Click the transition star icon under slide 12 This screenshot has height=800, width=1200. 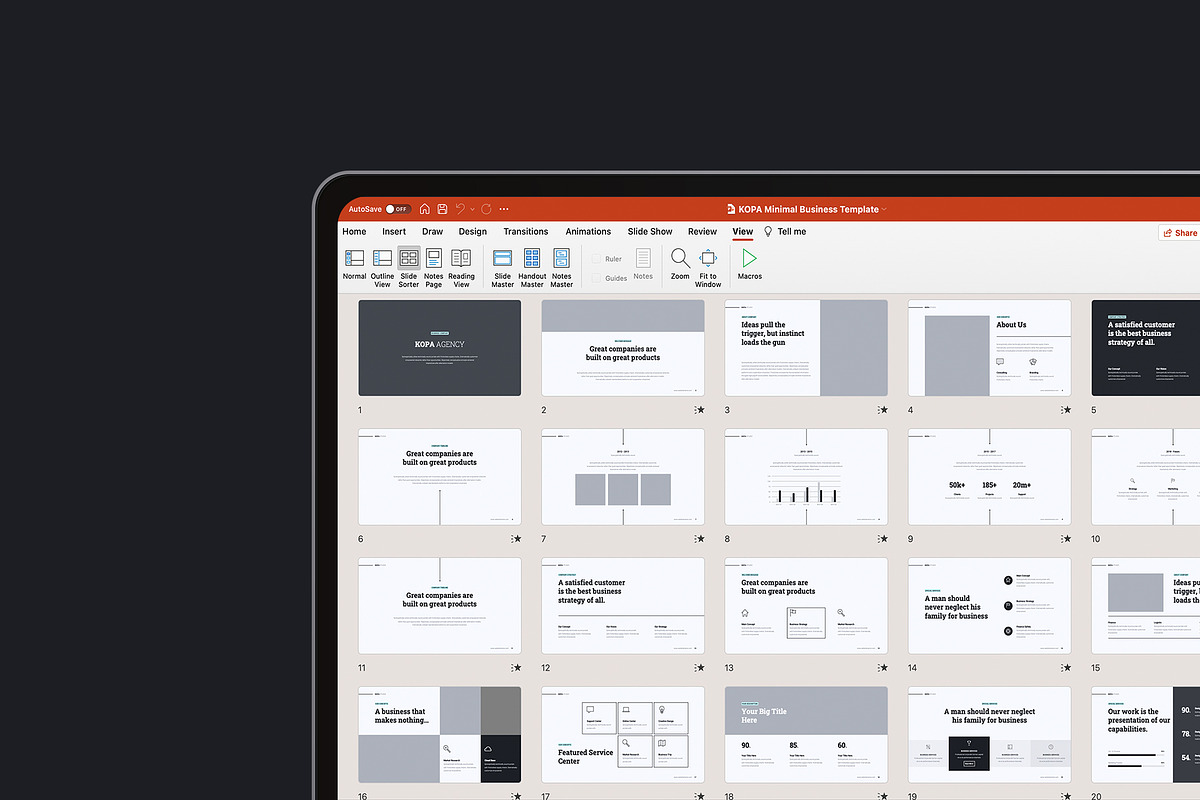click(x=699, y=668)
